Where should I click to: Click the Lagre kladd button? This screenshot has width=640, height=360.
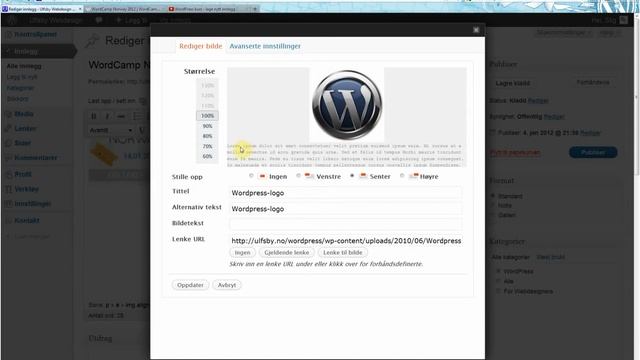(513, 83)
